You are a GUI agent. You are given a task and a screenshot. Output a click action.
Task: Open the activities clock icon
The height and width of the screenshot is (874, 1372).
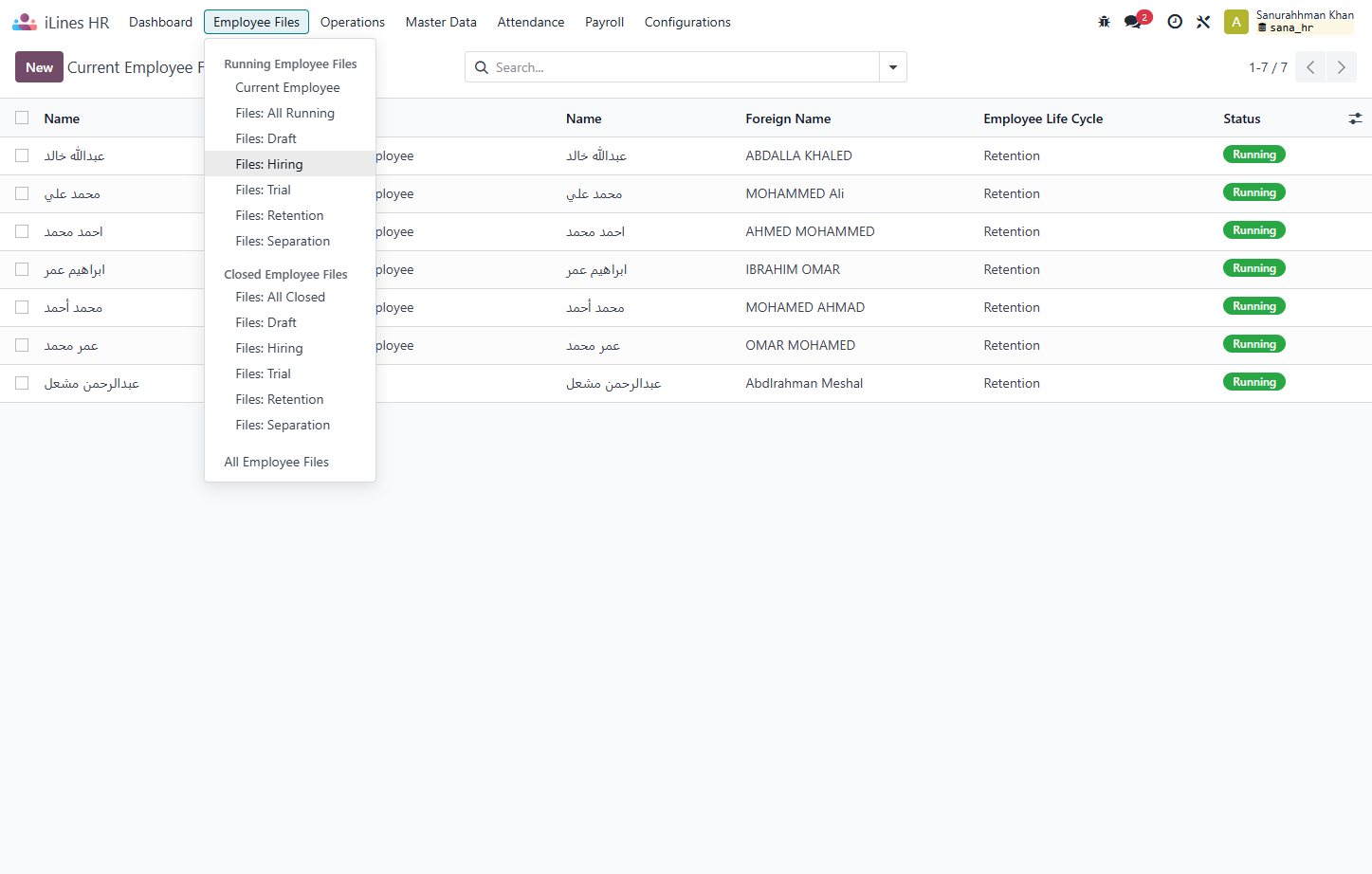[1175, 22]
